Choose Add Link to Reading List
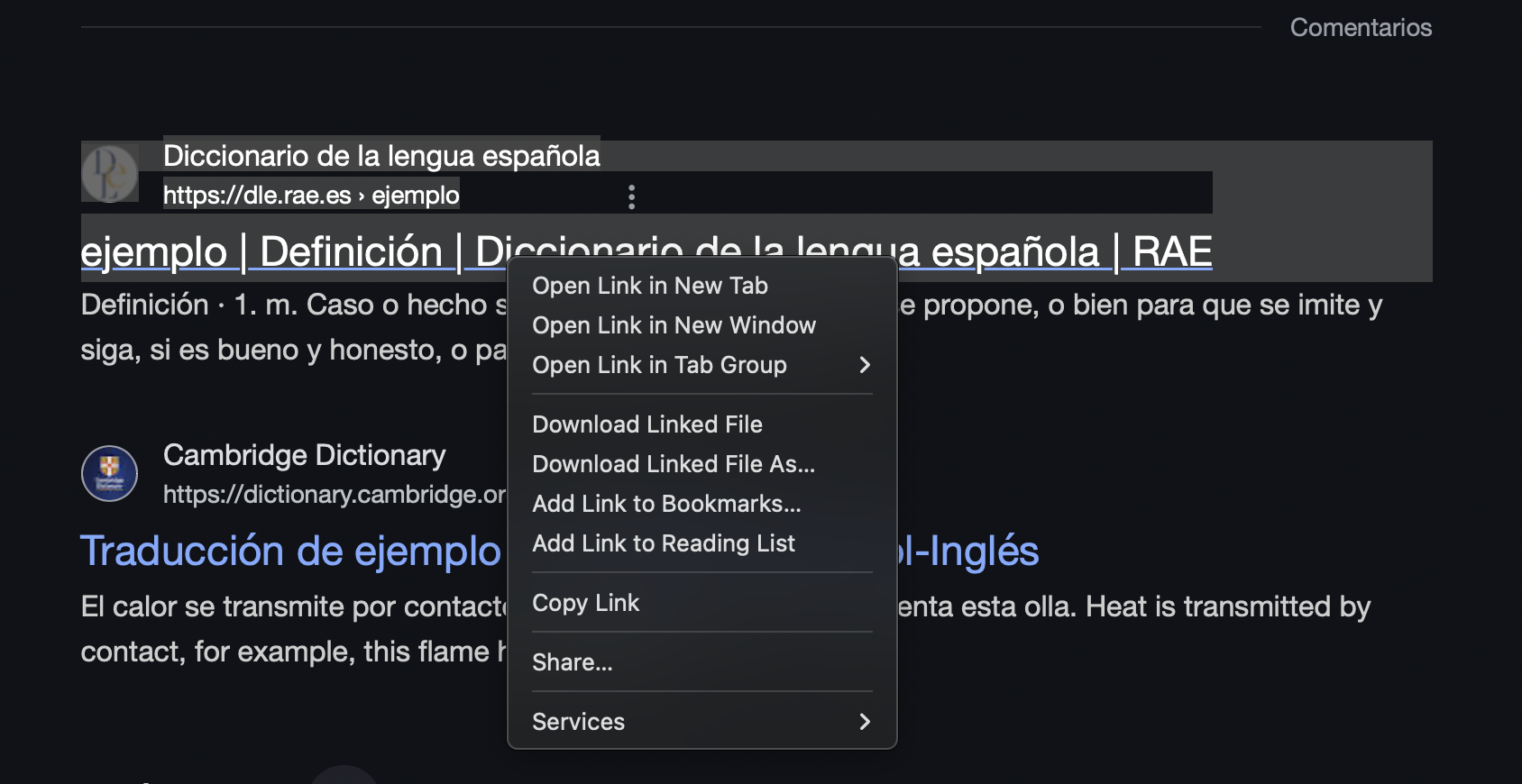Viewport: 1522px width, 784px height. pyautogui.click(x=664, y=543)
